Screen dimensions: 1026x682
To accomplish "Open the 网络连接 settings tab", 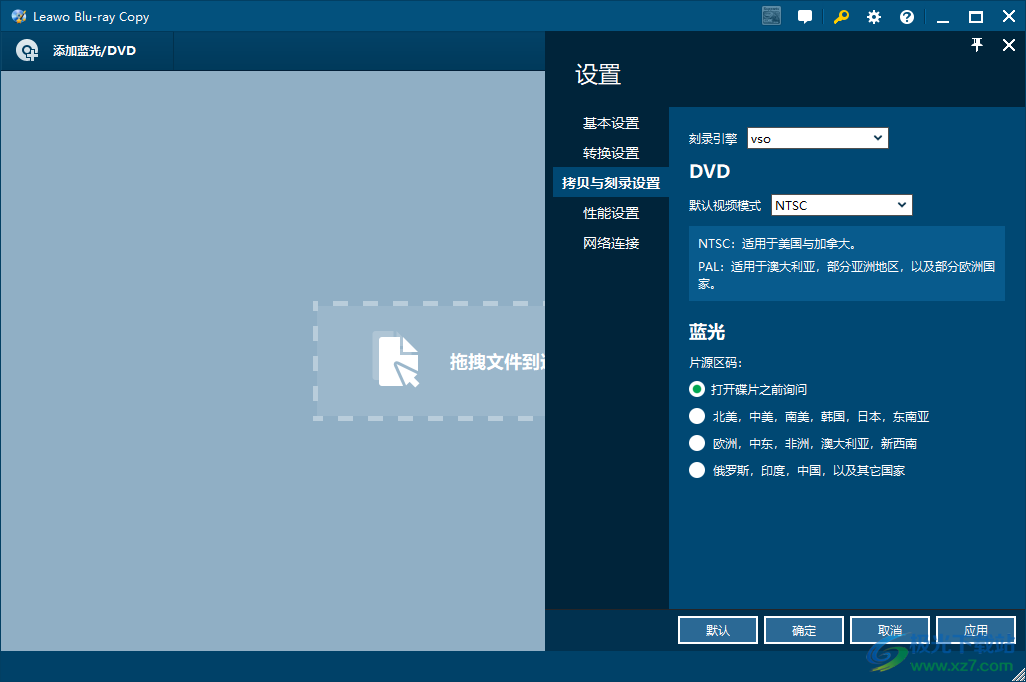I will pos(610,243).
